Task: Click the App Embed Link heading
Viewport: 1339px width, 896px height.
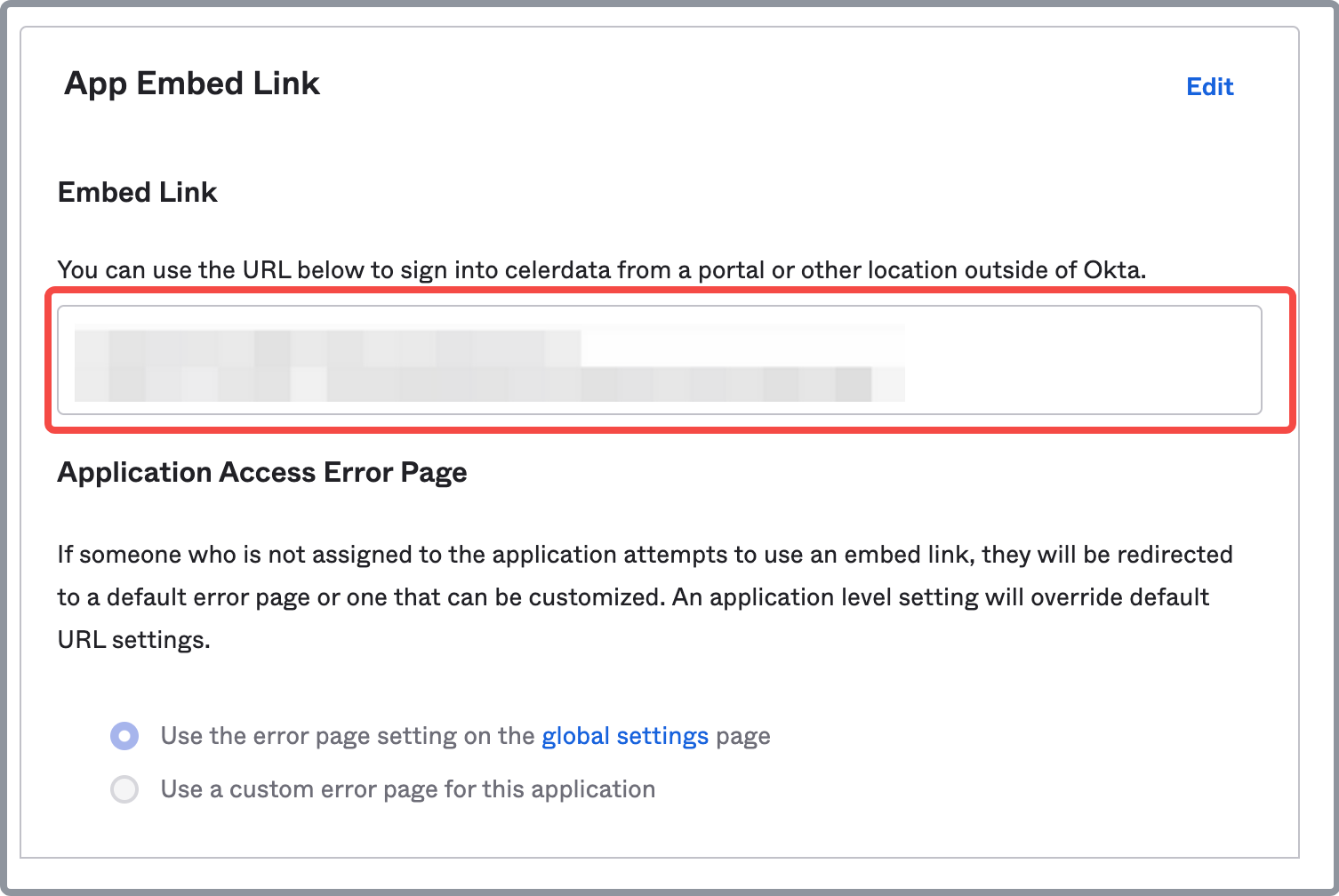Action: click(x=191, y=83)
